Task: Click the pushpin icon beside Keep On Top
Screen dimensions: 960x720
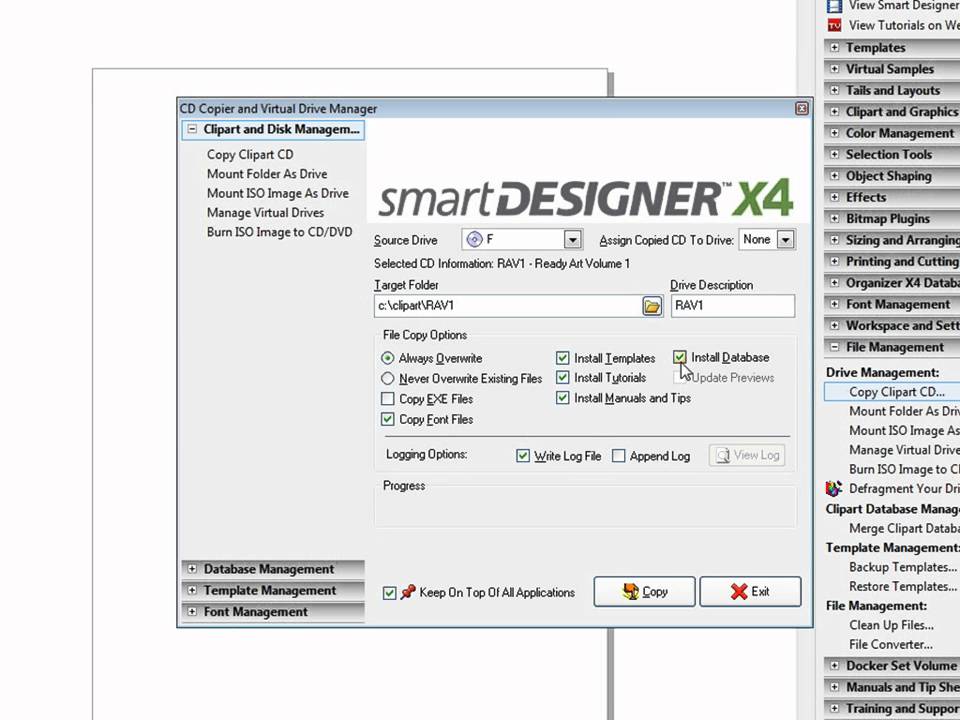Action: click(408, 592)
